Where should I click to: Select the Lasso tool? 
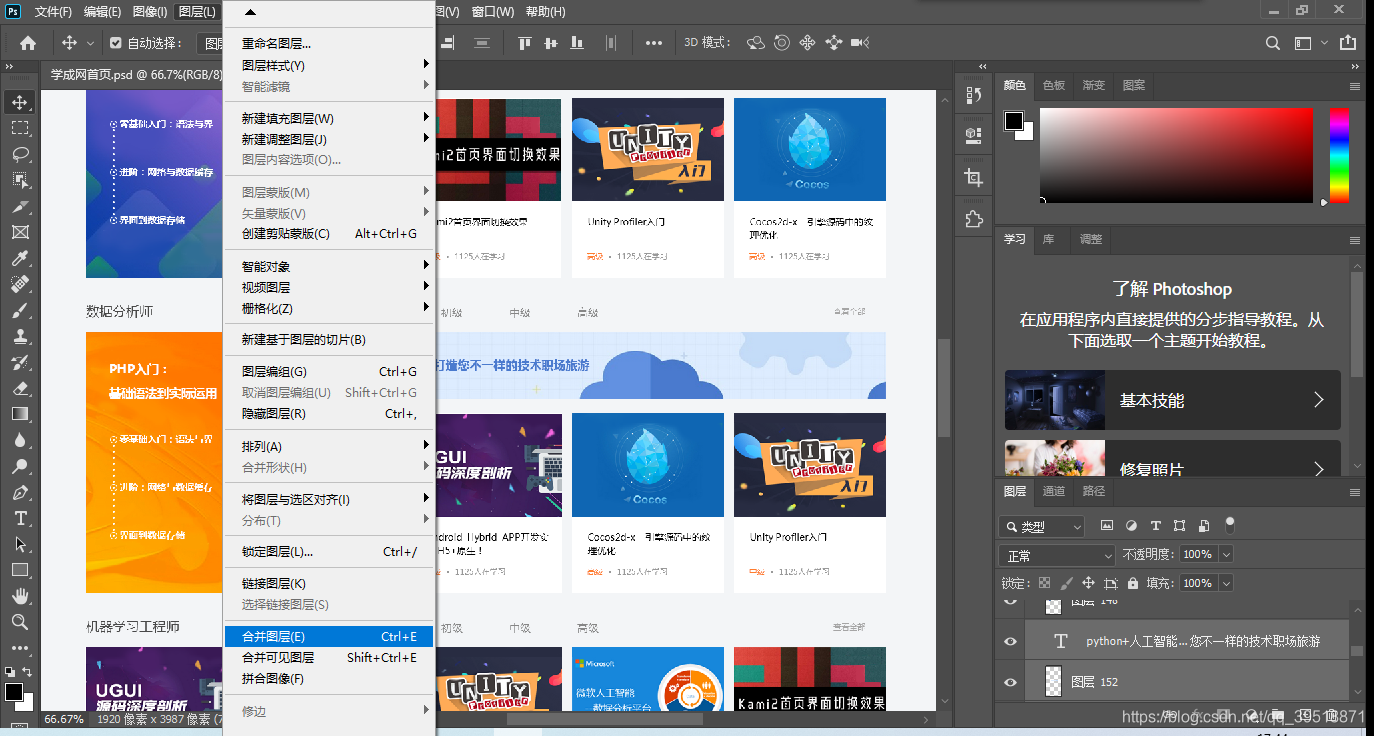tap(20, 154)
